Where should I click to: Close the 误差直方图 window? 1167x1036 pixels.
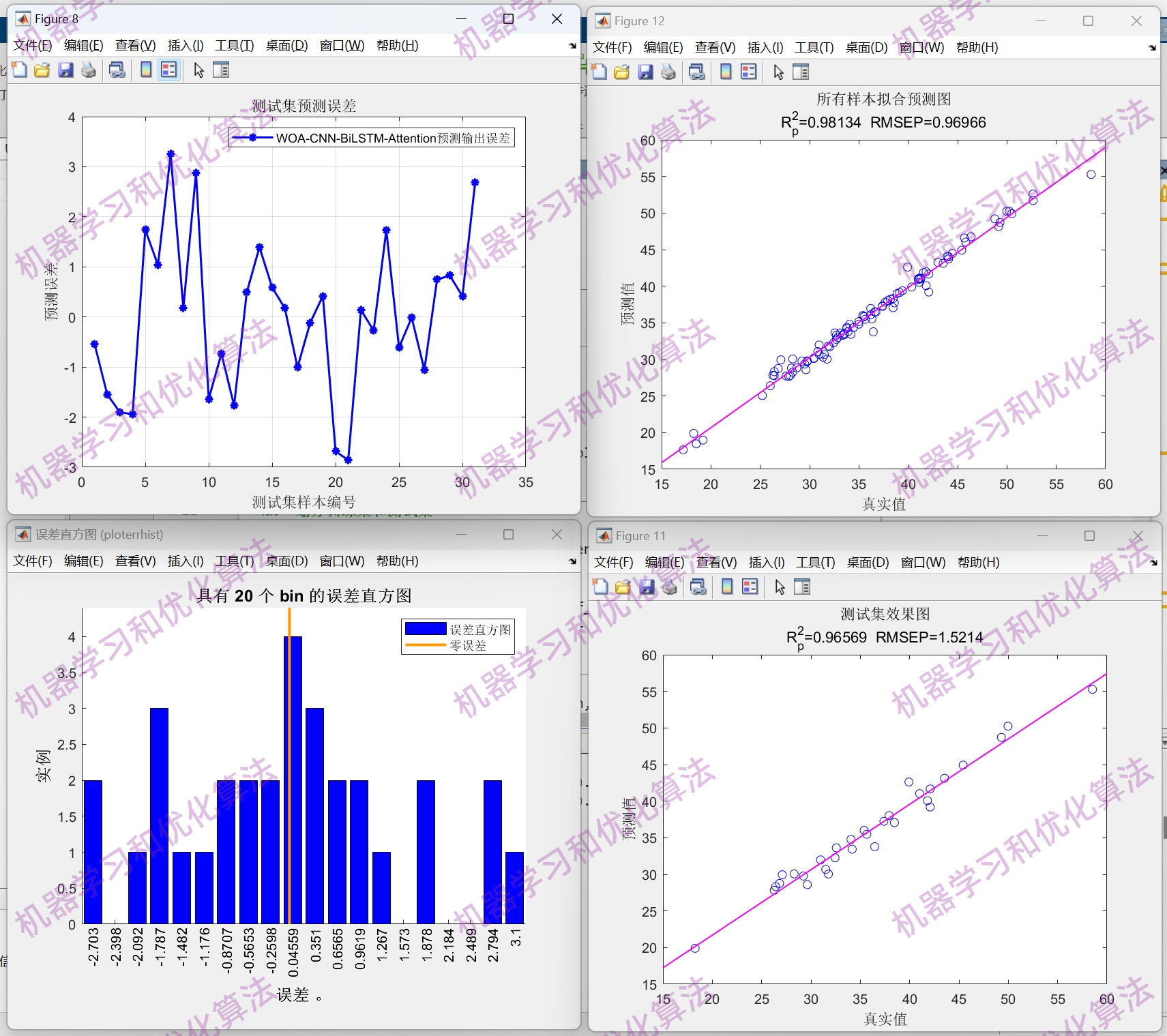click(557, 535)
